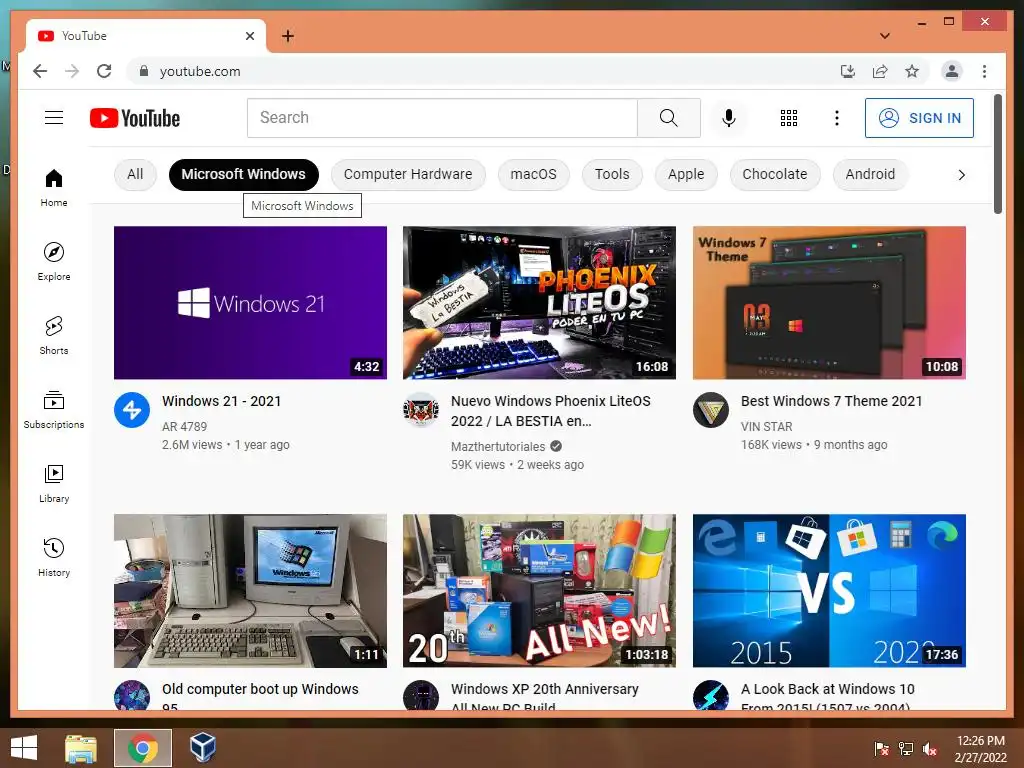Viewport: 1024px width, 768px height.
Task: Play the old Windows 95 computer thumbnail
Action: pos(250,590)
